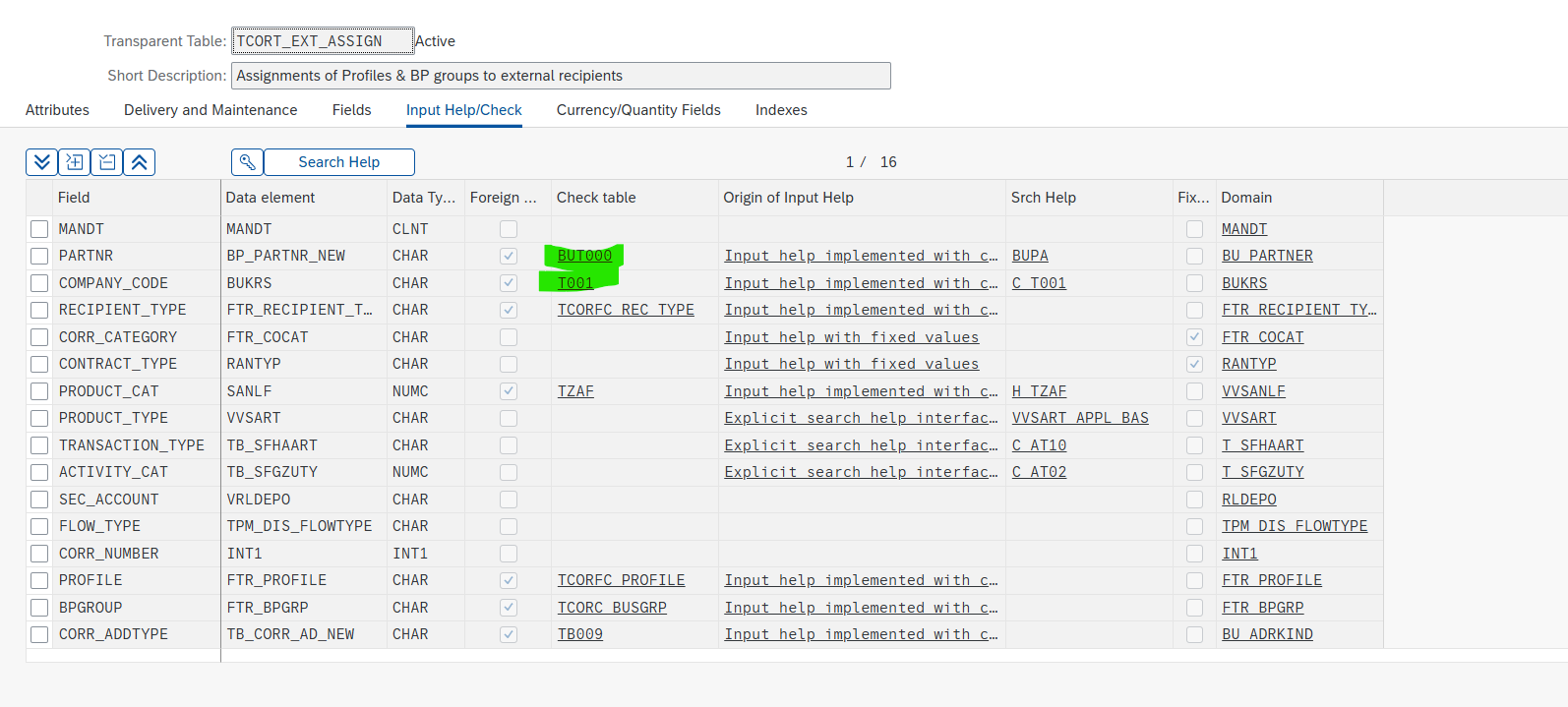This screenshot has height=707, width=1568.
Task: Switch to the Fields tab
Action: [351, 110]
